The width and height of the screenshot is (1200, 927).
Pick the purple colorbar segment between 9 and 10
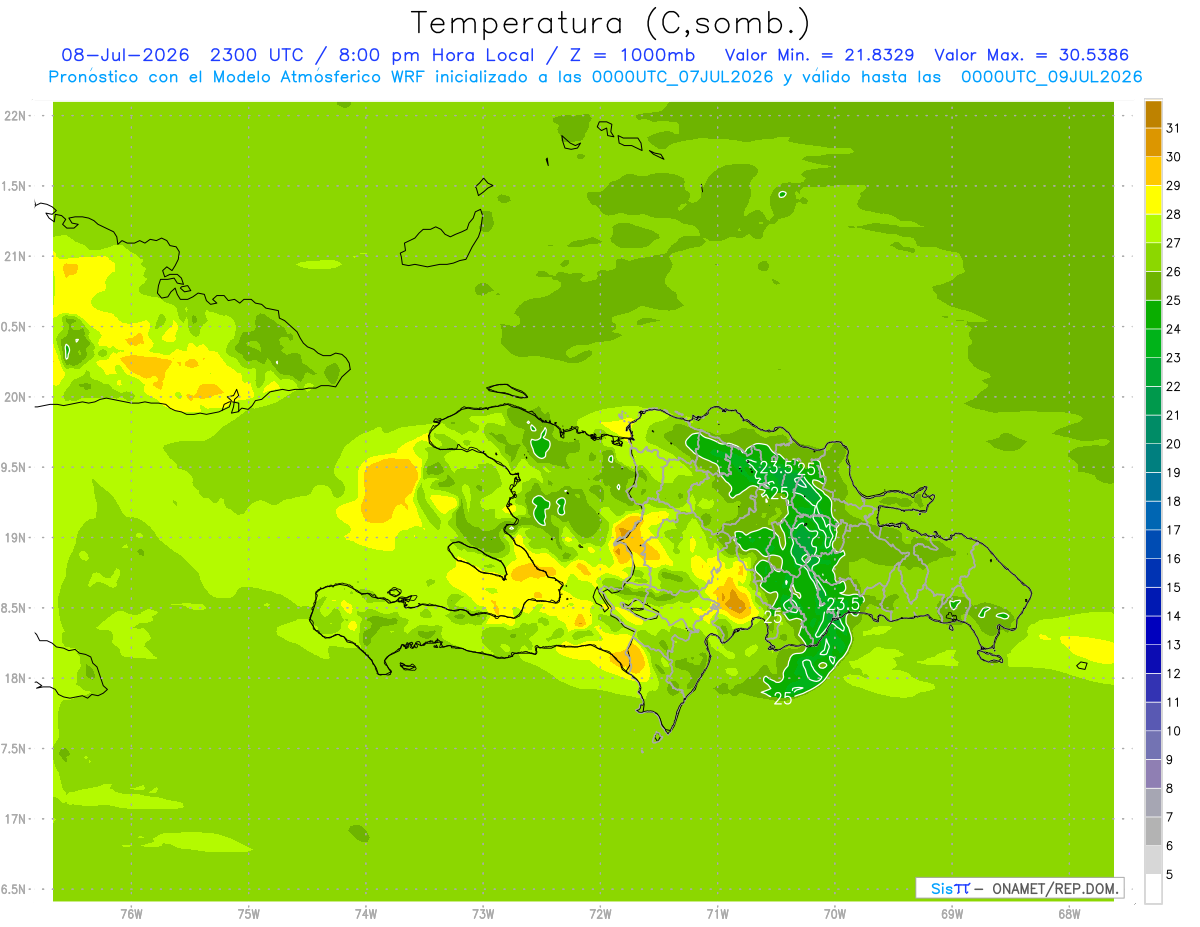pos(1153,746)
